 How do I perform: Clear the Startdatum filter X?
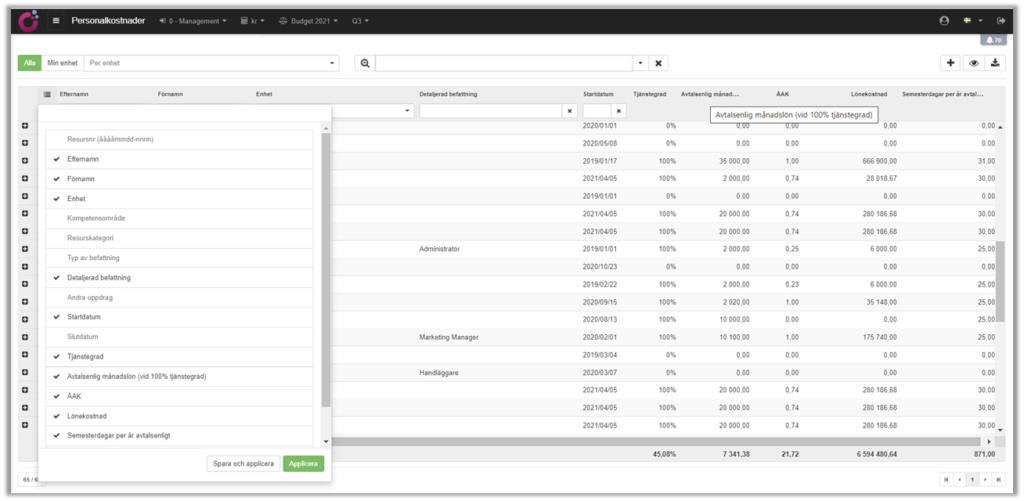coord(619,111)
